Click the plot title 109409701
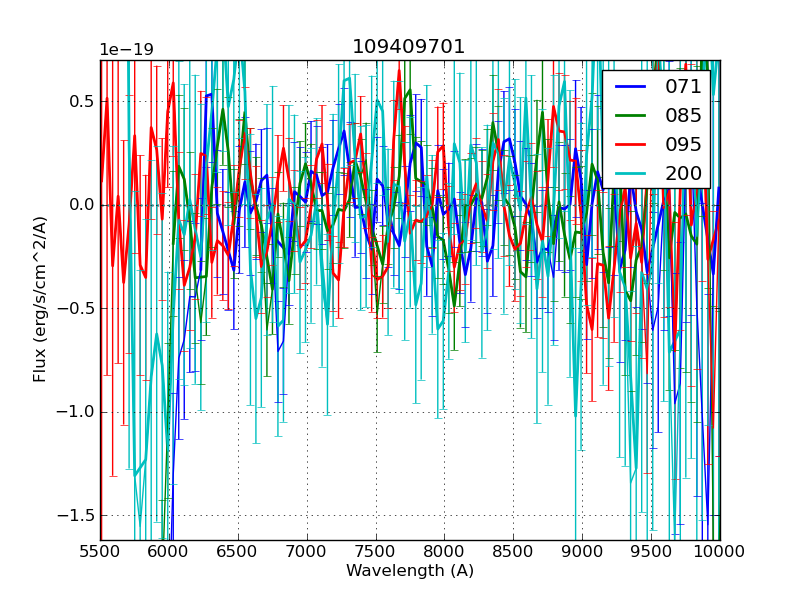The width and height of the screenshot is (800, 600). (x=409, y=47)
